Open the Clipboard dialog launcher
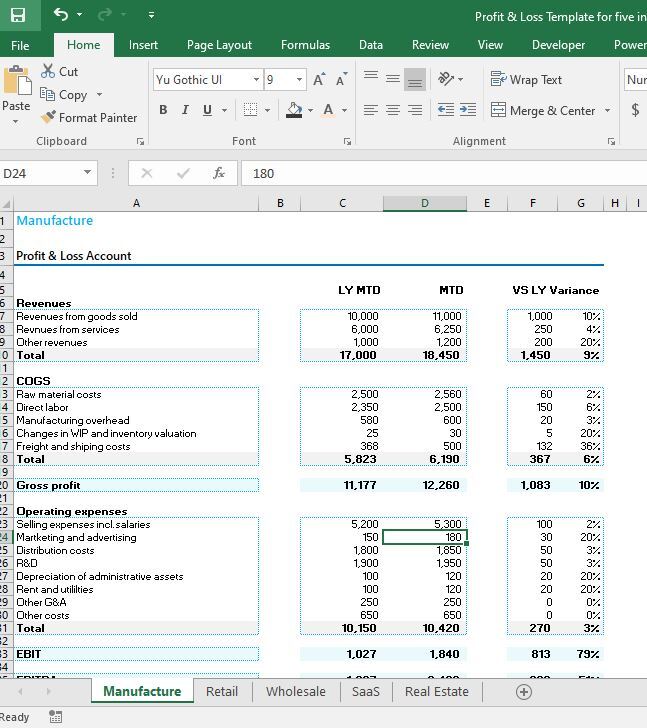Image resolution: width=647 pixels, height=728 pixels. click(x=140, y=142)
